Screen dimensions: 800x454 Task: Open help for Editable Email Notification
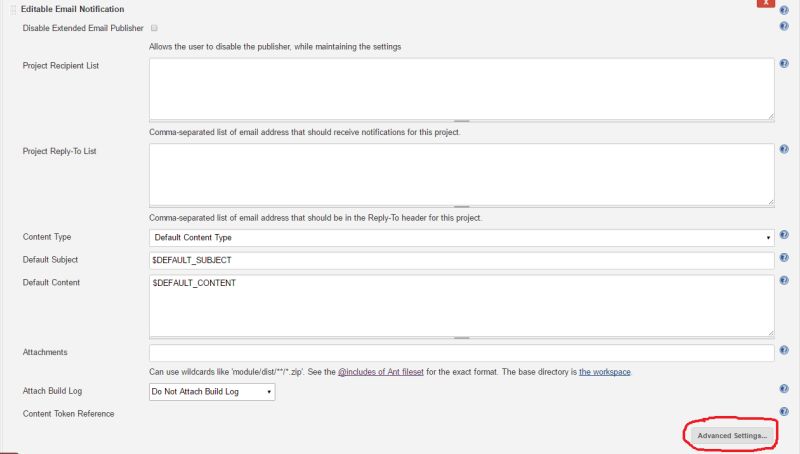784,11
